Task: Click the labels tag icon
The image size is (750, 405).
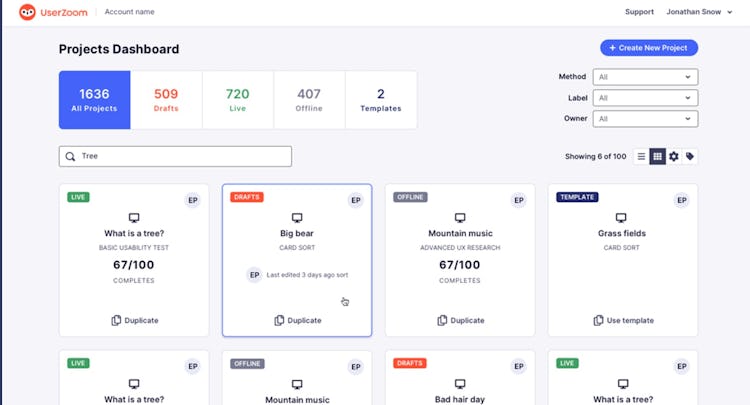Action: pyautogui.click(x=690, y=156)
